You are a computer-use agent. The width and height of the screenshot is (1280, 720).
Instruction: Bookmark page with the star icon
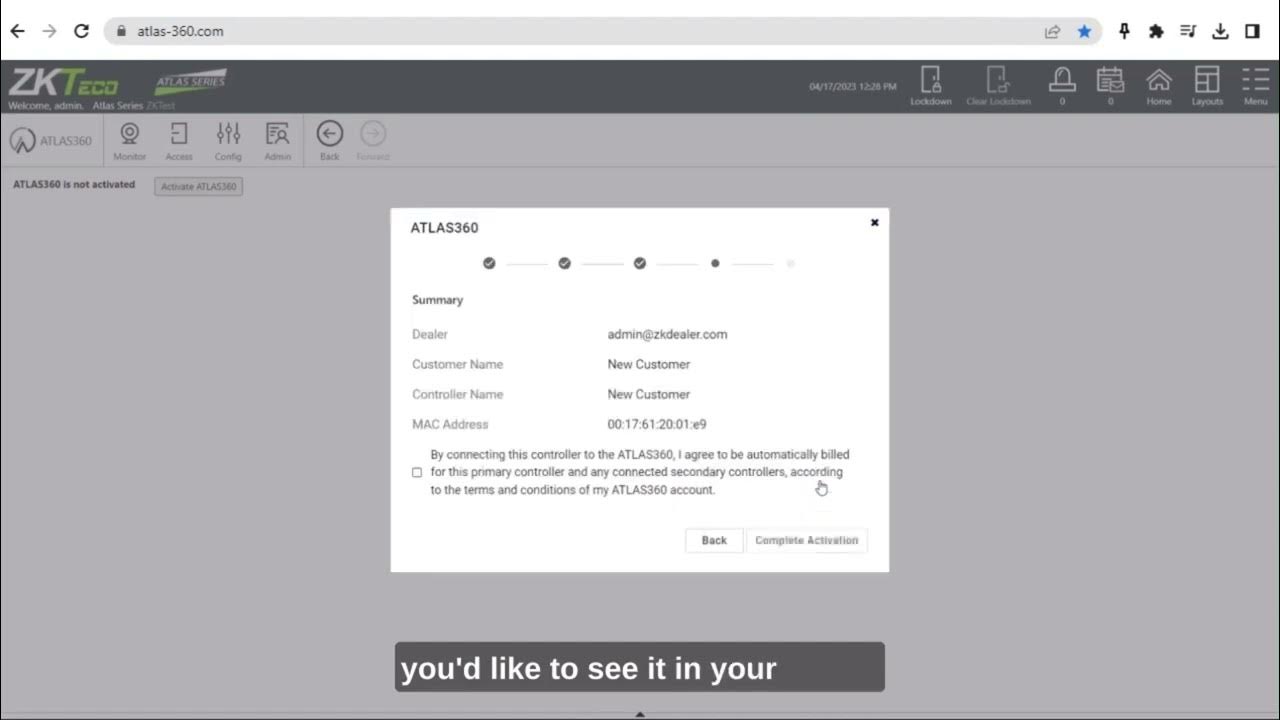tap(1084, 31)
